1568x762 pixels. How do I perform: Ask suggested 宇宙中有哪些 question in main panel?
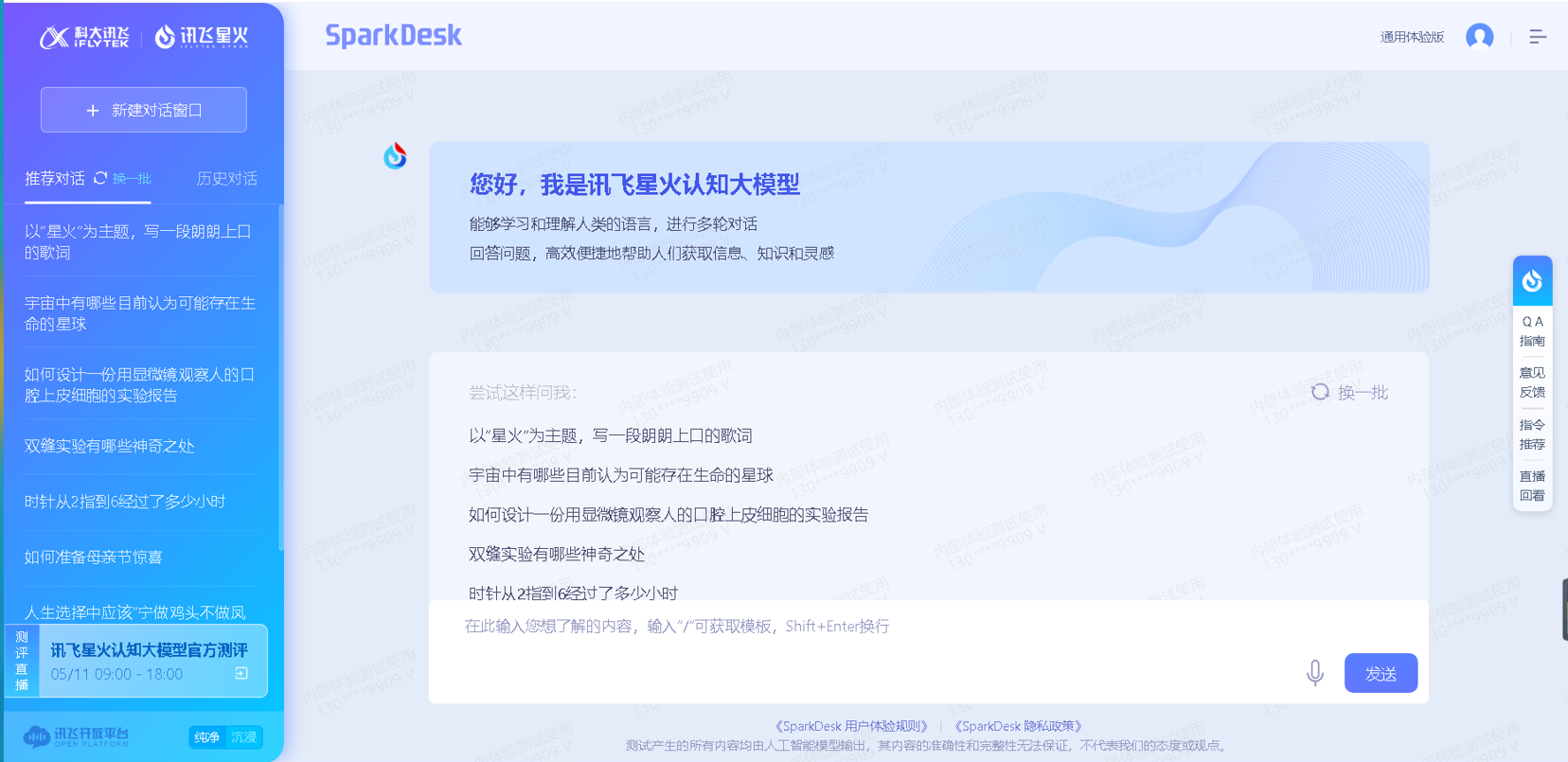[621, 475]
